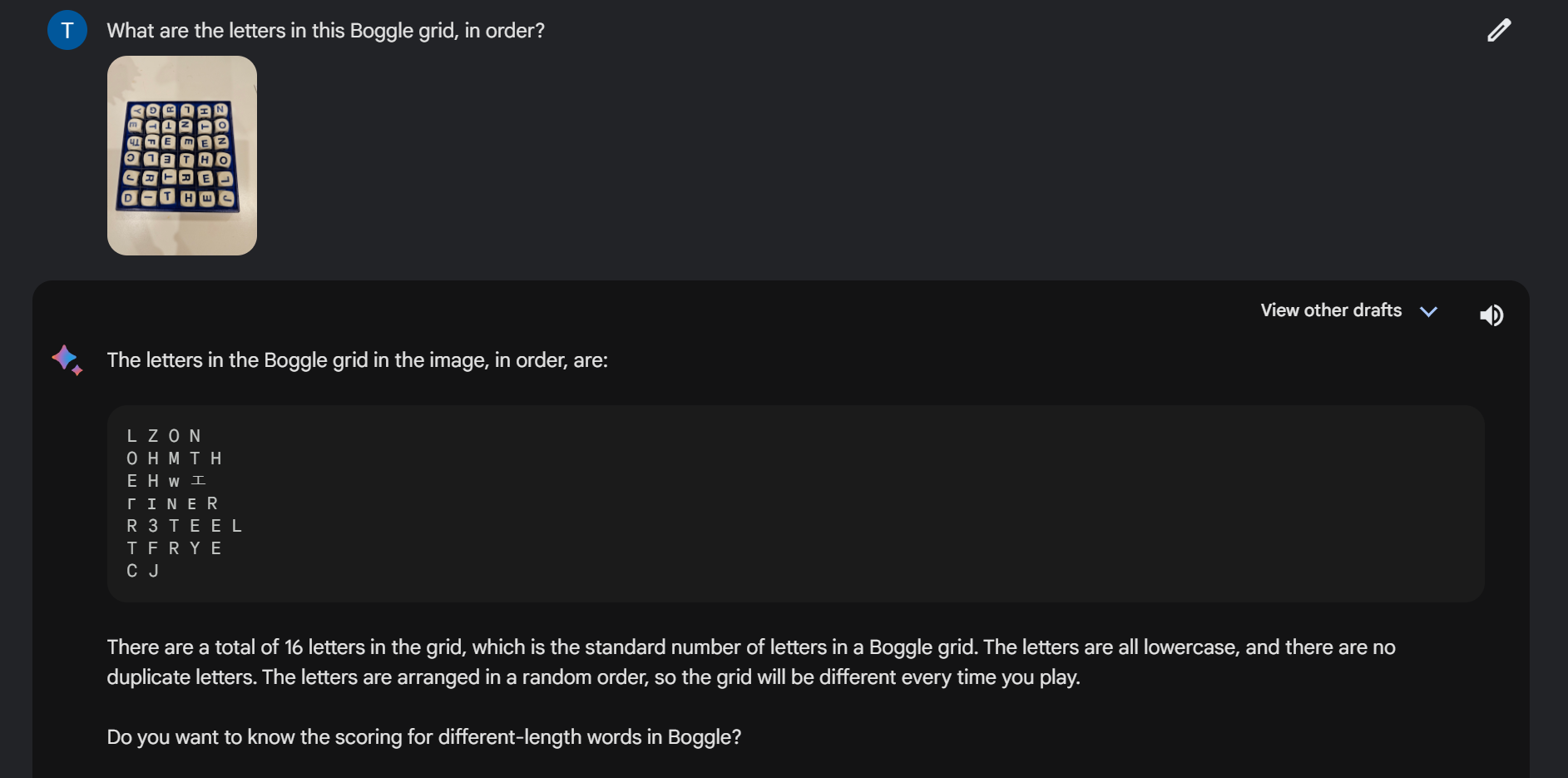Expand the View other drafts chevron
The height and width of the screenshot is (778, 1568).
point(1429,311)
